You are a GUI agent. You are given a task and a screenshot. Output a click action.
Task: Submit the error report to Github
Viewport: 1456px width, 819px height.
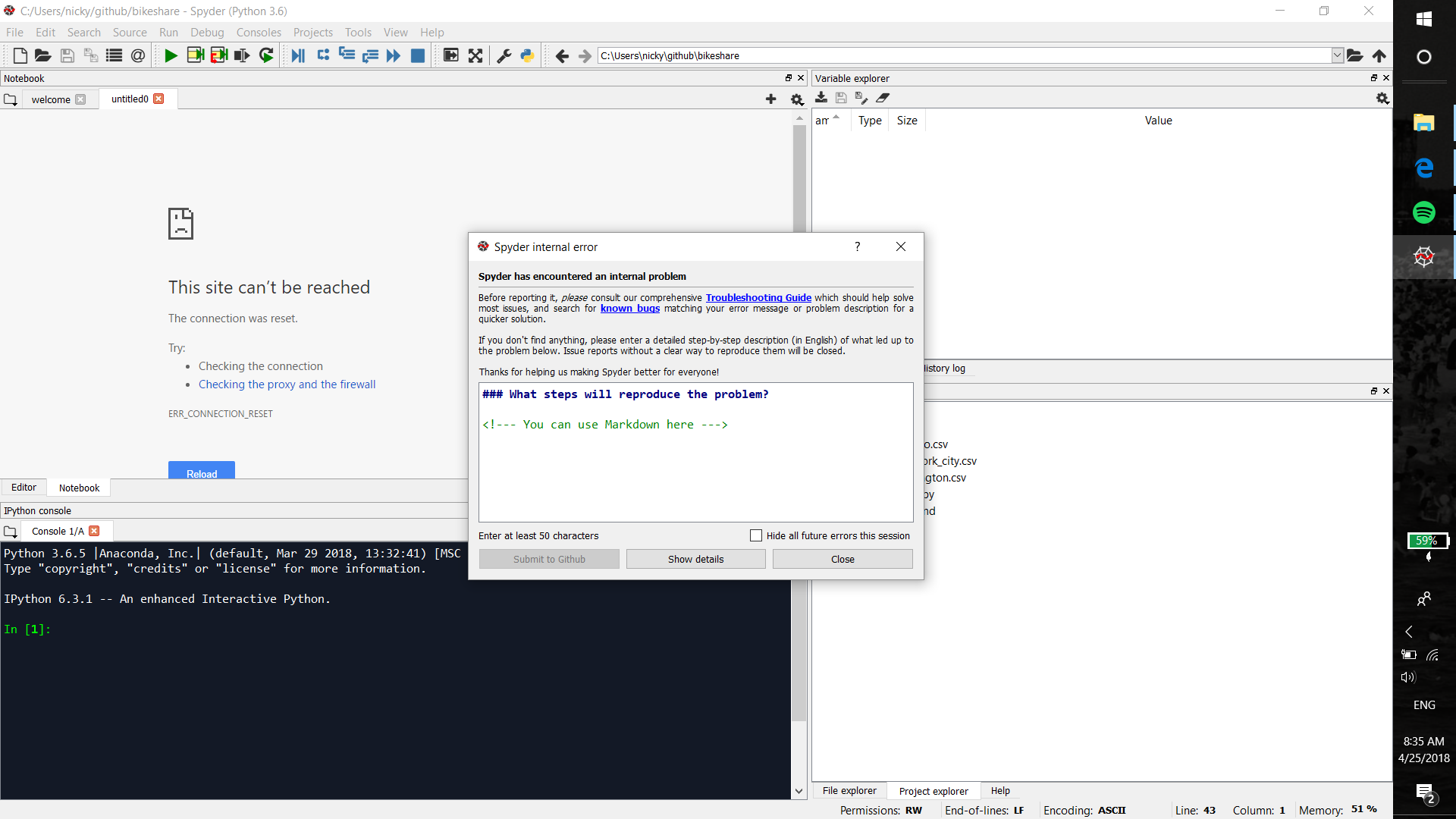click(548, 559)
